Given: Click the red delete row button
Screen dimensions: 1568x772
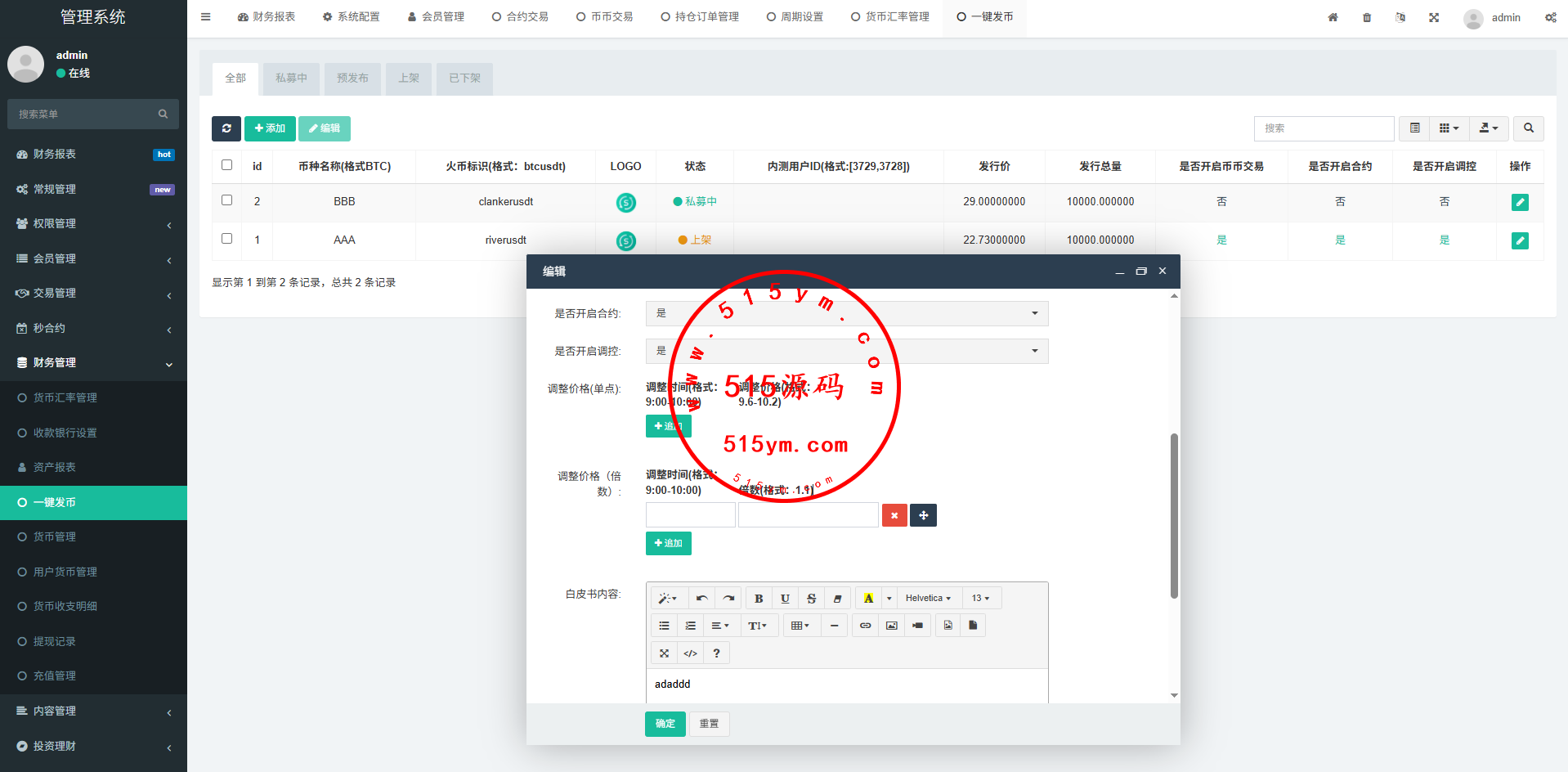Looking at the screenshot, I should tap(894, 515).
